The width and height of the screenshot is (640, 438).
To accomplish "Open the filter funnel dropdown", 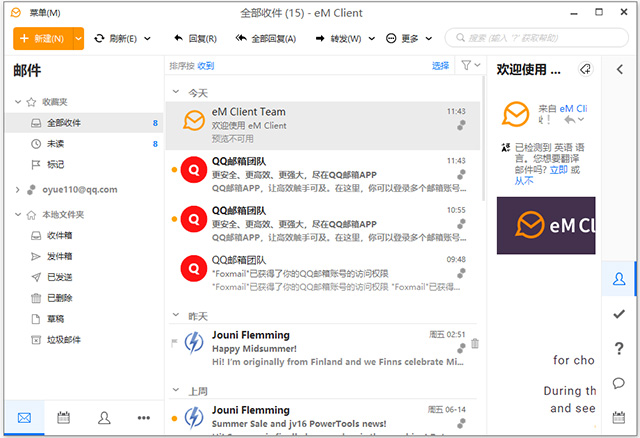I will 470,65.
